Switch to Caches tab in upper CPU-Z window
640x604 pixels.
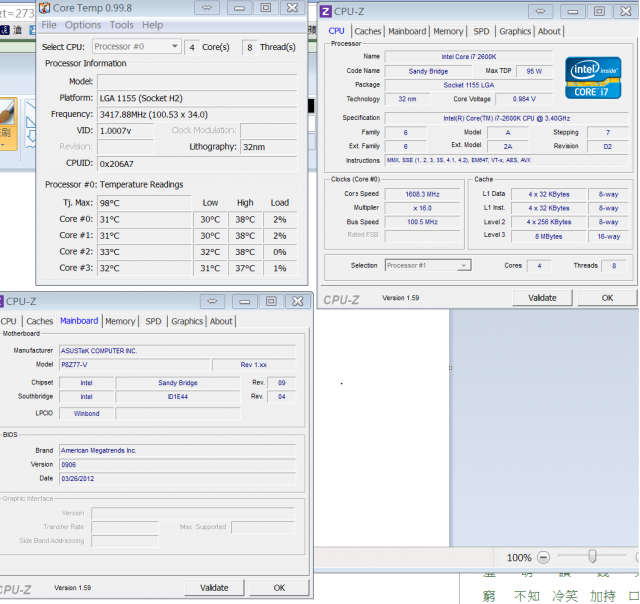(367, 31)
